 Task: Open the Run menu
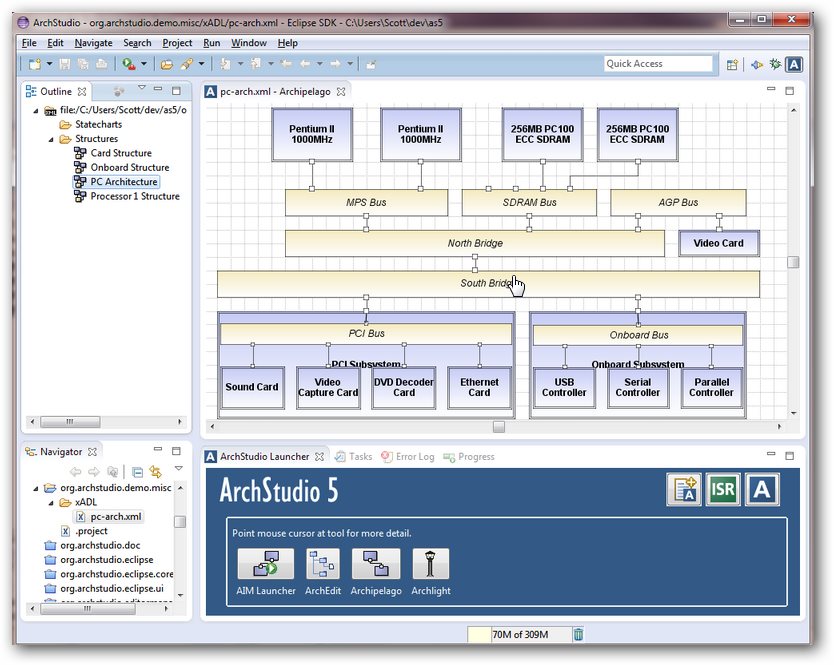(x=212, y=43)
